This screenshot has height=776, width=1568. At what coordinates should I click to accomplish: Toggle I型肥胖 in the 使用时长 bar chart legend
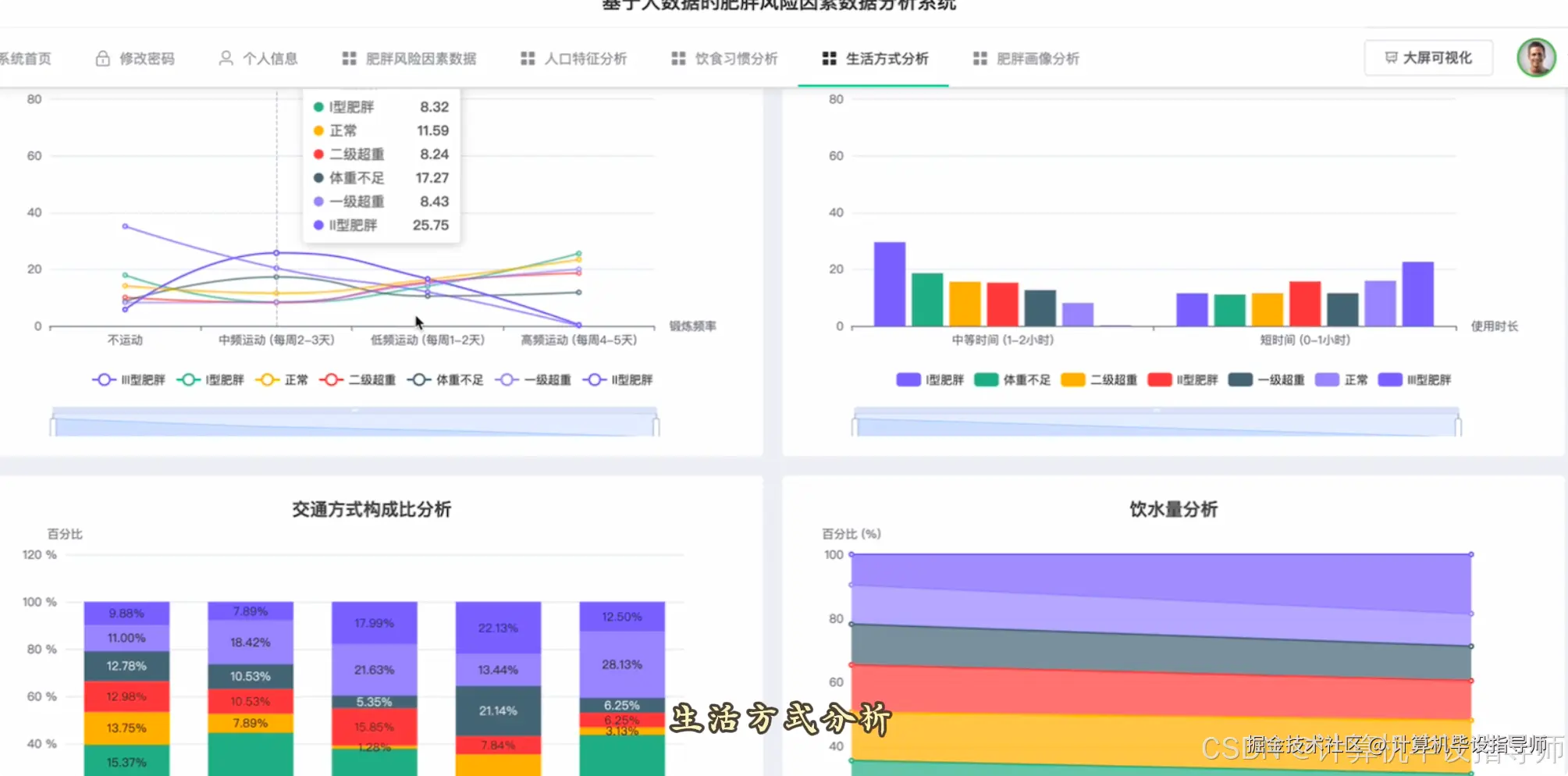pyautogui.click(x=930, y=380)
